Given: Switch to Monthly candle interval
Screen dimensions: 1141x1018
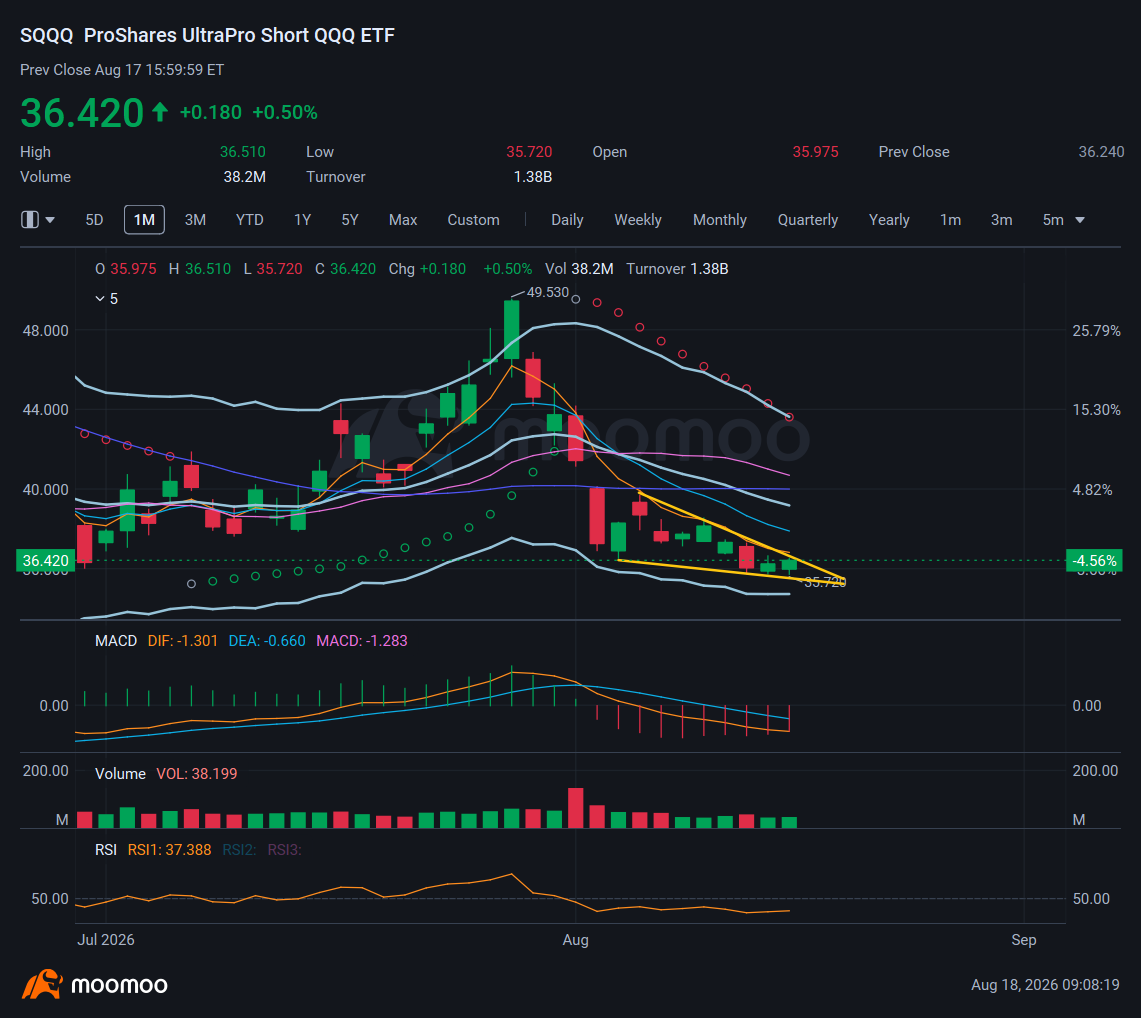Looking at the screenshot, I should (720, 220).
